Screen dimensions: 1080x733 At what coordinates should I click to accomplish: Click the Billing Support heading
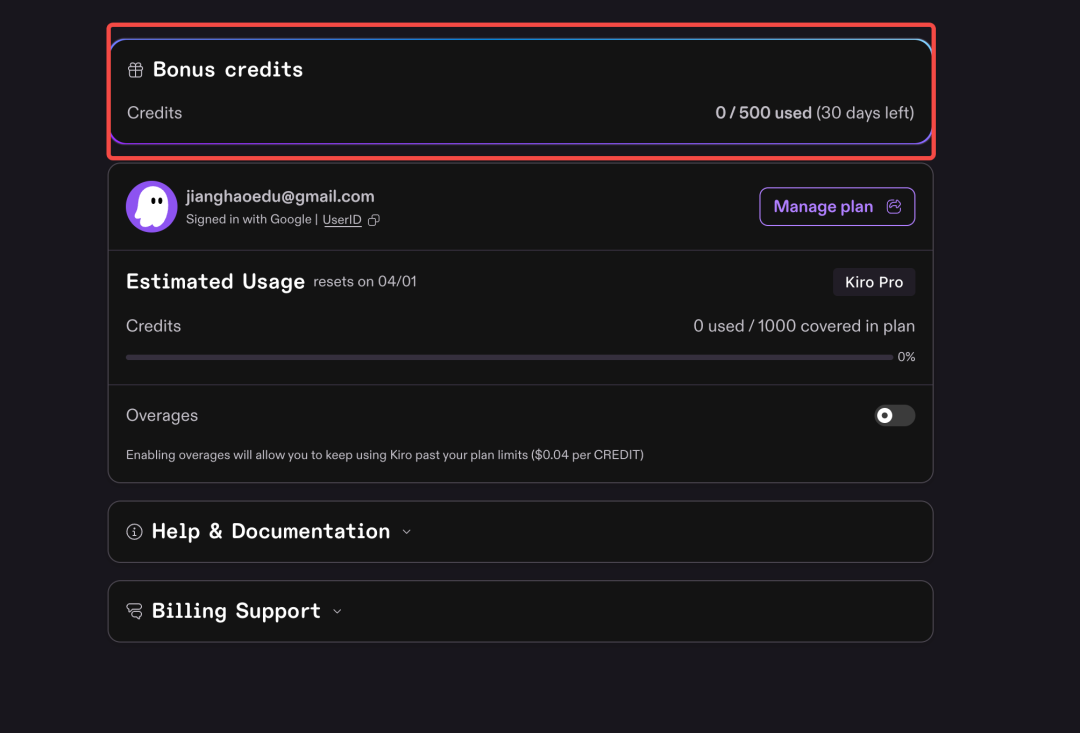tap(236, 611)
